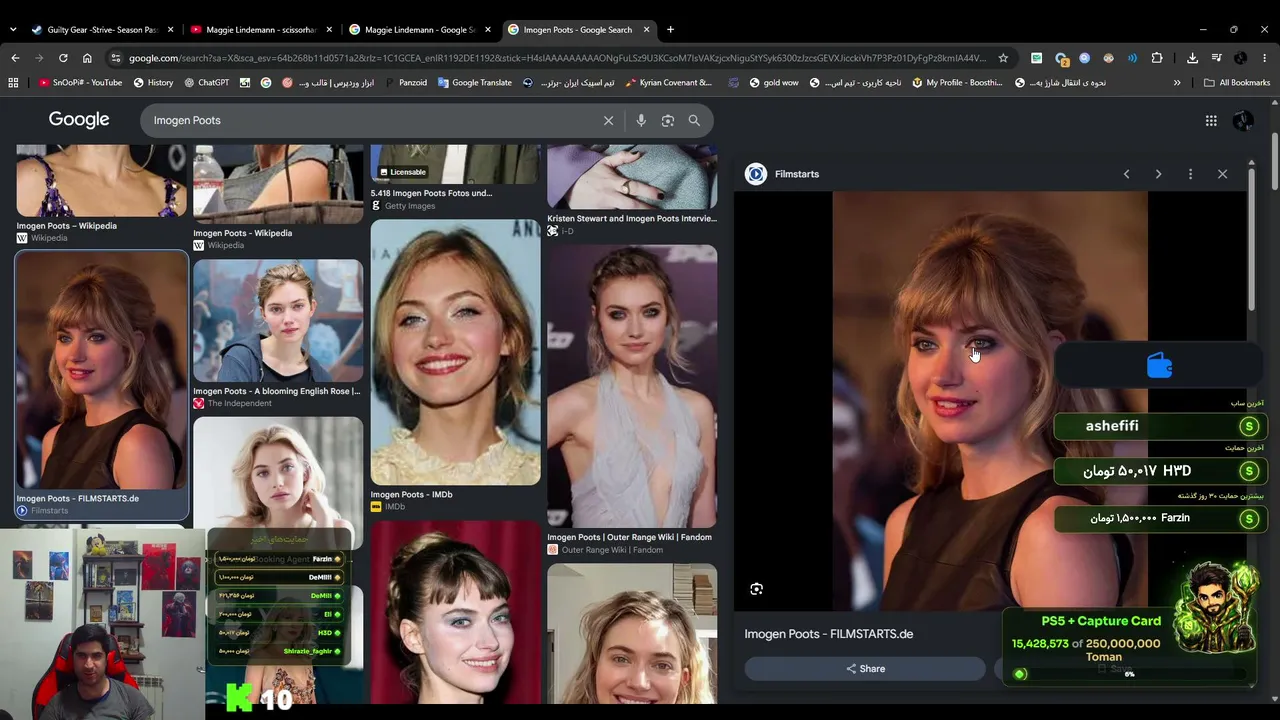Image resolution: width=1280 pixels, height=720 pixels.
Task: Search inside the preview image with Lens
Action: coord(757,589)
